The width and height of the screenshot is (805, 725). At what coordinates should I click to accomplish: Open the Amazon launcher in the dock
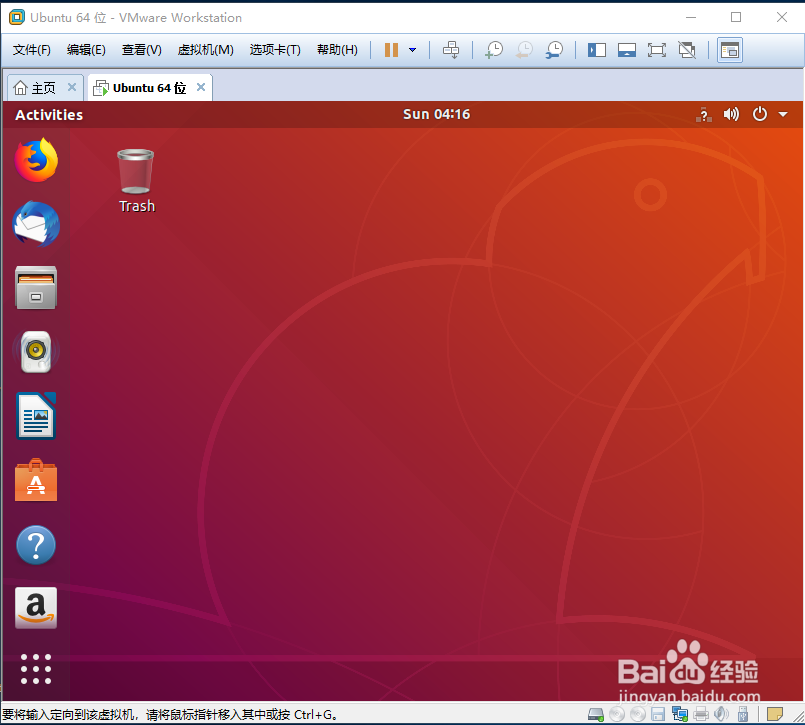point(36,608)
